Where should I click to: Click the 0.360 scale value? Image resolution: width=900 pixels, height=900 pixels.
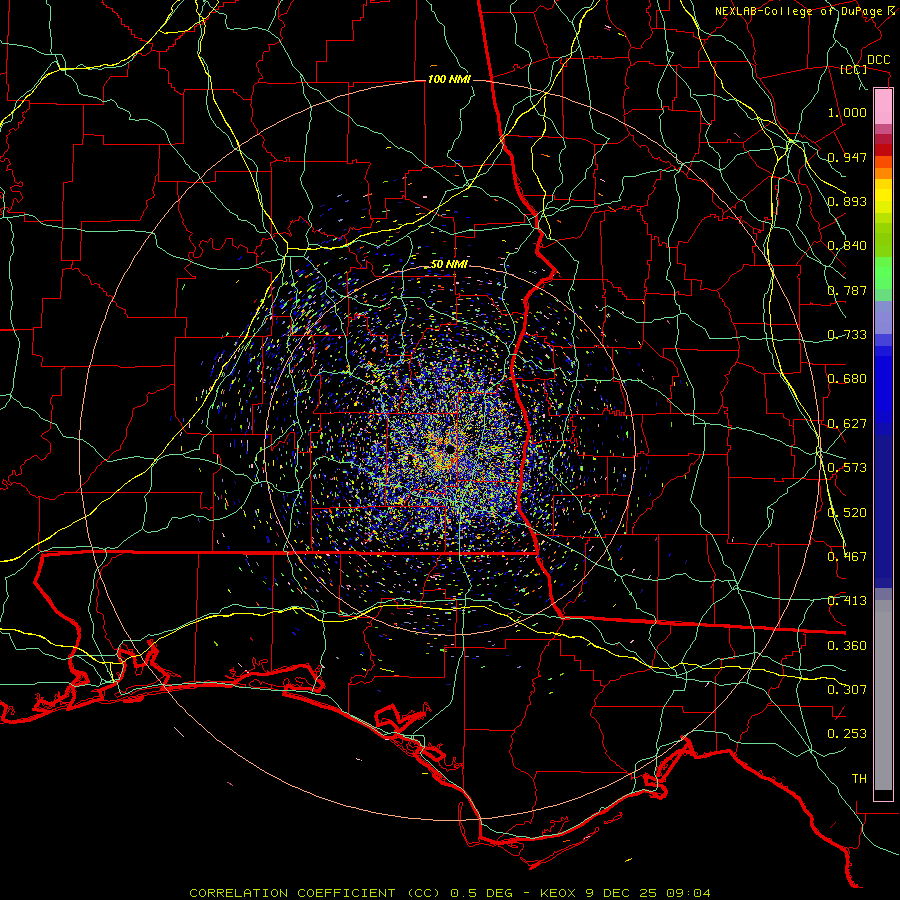pos(847,645)
